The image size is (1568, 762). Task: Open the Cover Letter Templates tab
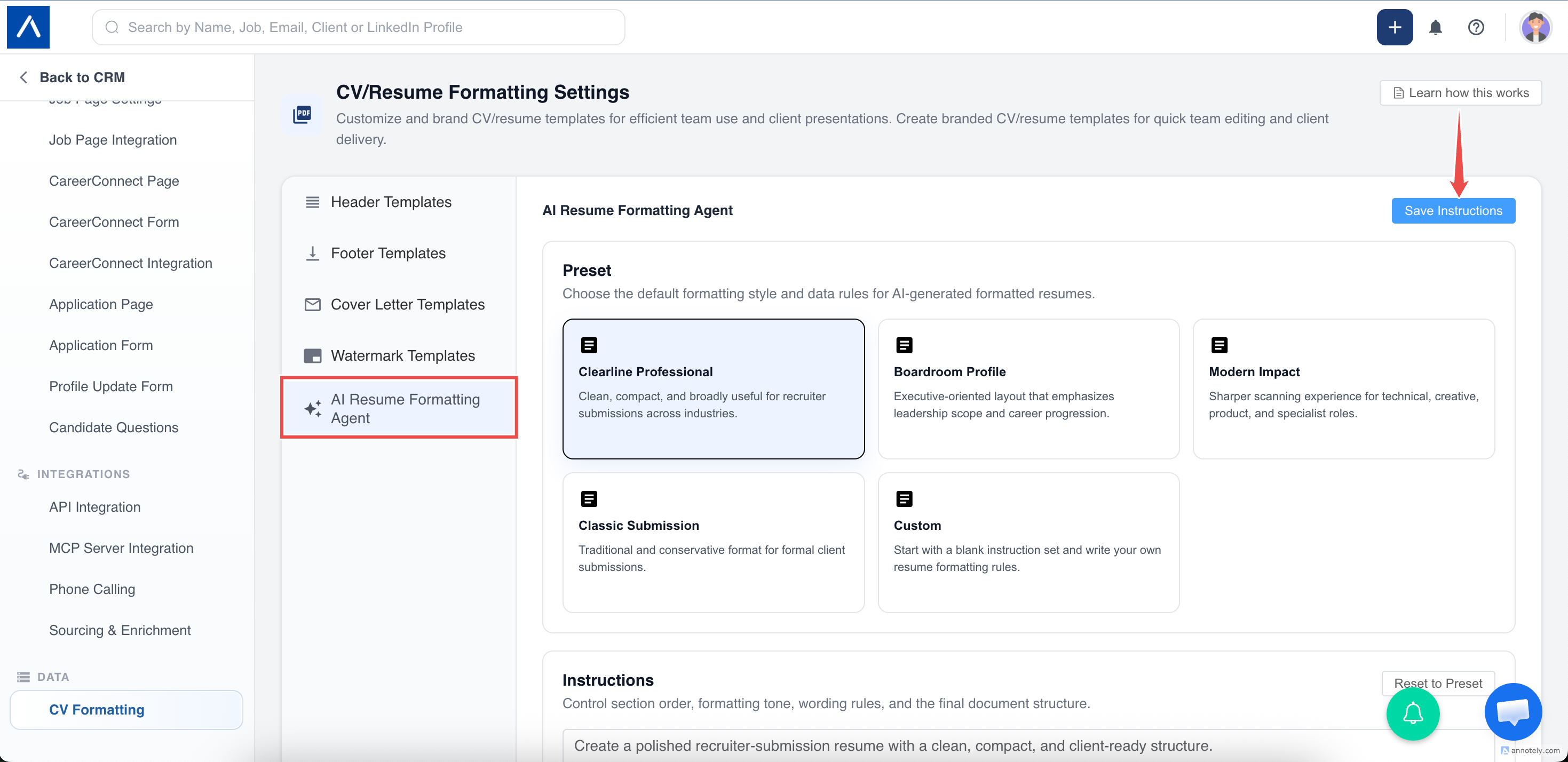coord(399,304)
